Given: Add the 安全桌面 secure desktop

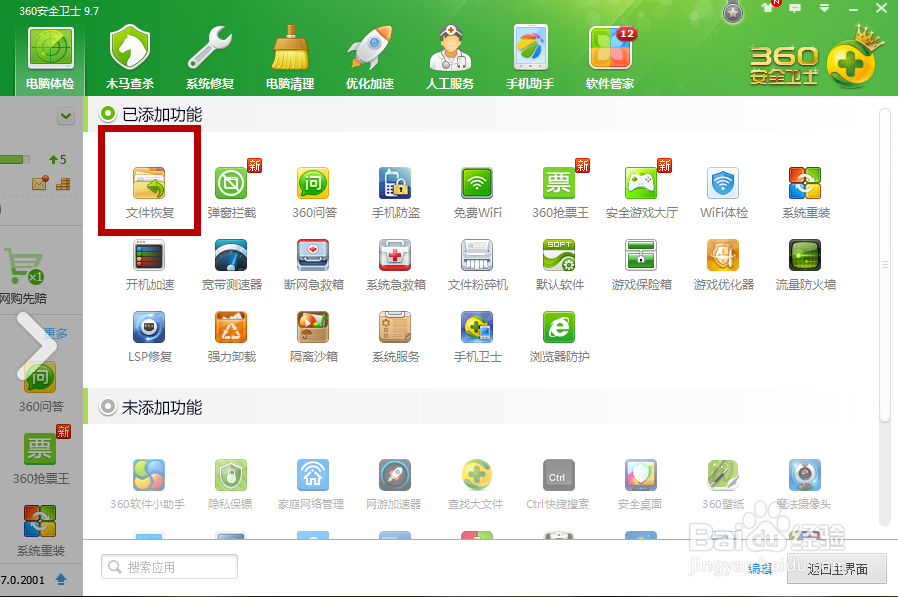Looking at the screenshot, I should coord(640,485).
